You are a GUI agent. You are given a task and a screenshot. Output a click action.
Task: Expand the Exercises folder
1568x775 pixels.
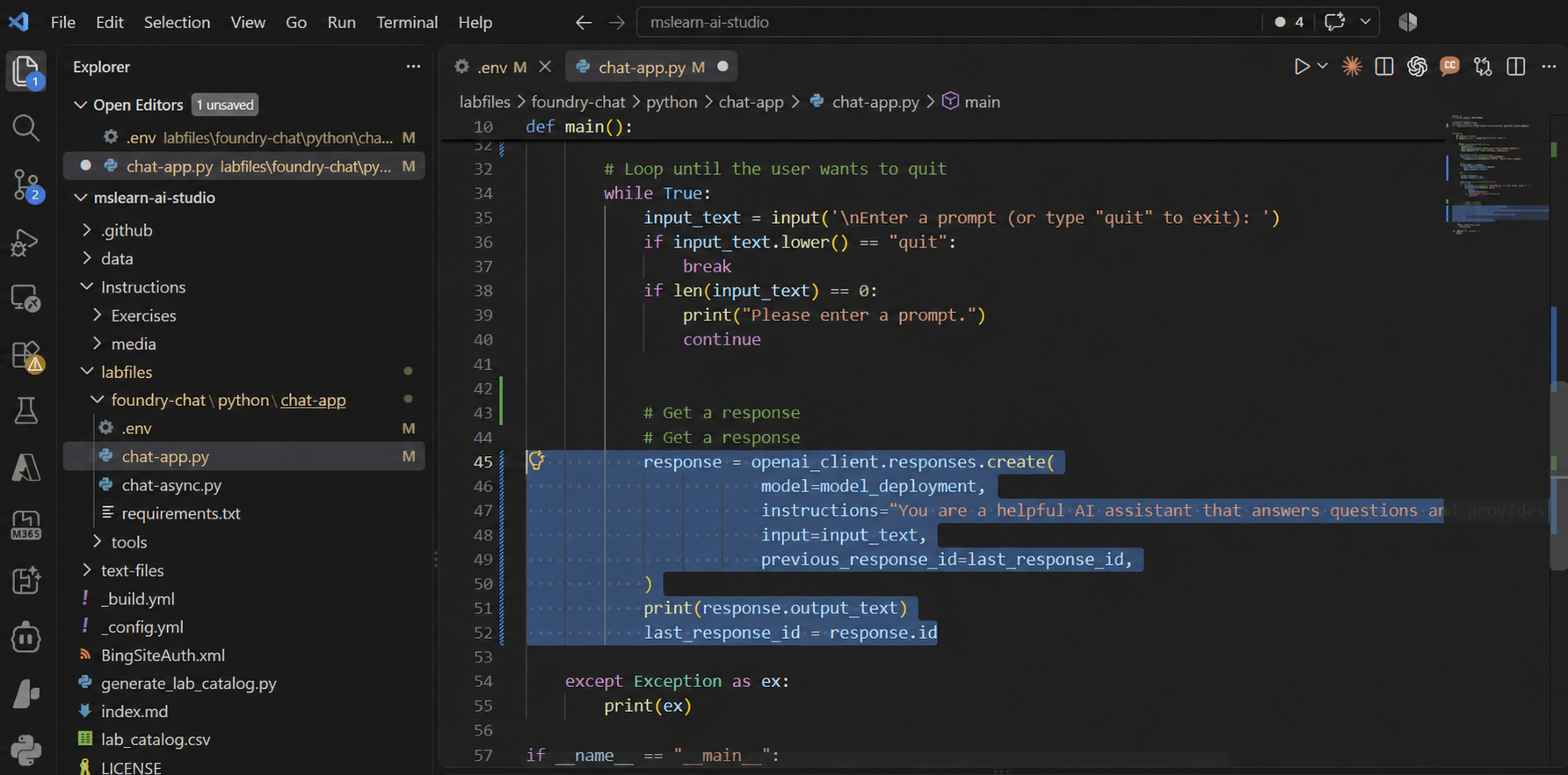tap(97, 315)
